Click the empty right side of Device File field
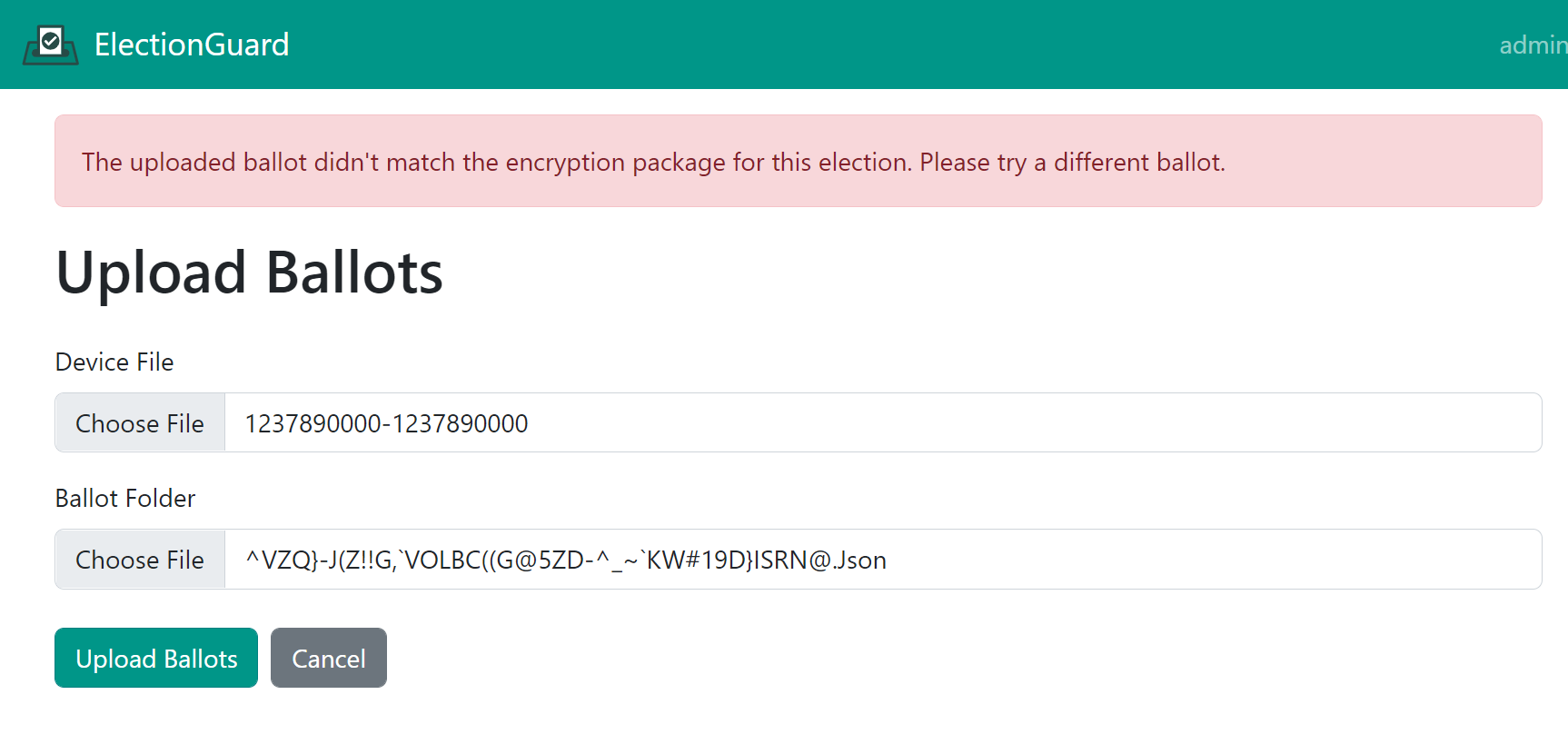Screen dimensions: 1568x744 pyautogui.click(x=1036, y=423)
